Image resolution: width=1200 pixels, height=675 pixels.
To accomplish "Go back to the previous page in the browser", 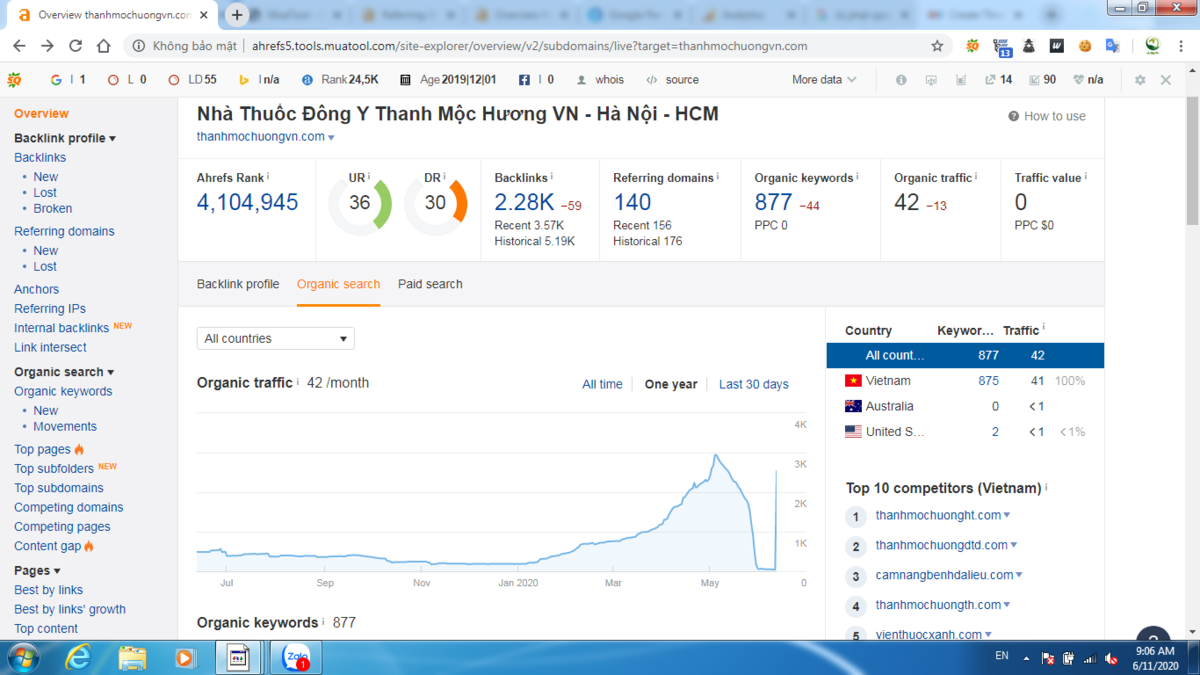I will click(19, 46).
